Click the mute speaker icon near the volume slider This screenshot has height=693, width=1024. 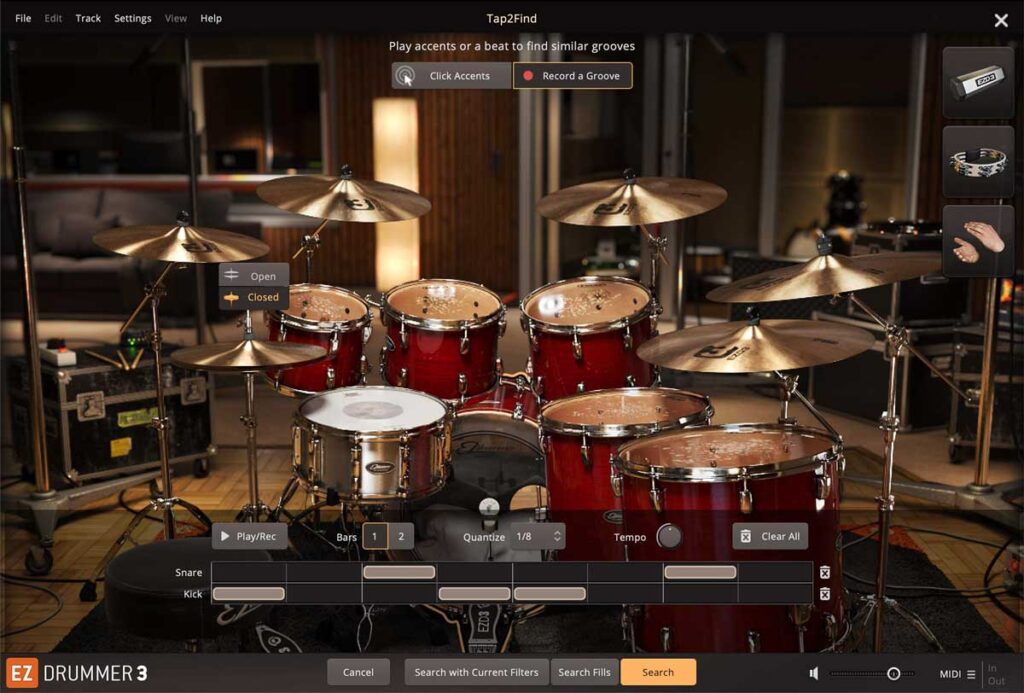pyautogui.click(x=813, y=672)
